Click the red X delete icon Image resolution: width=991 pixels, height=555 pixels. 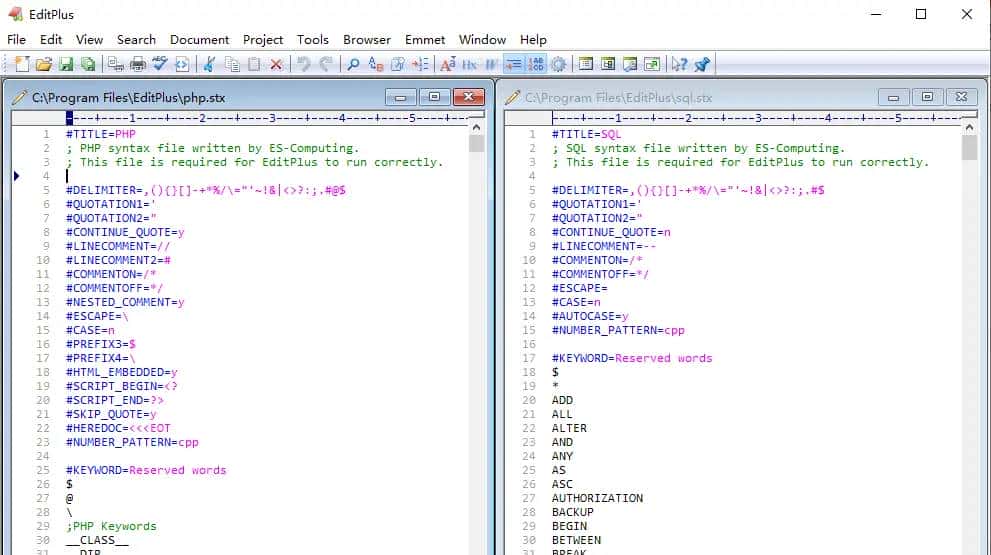click(x=276, y=64)
